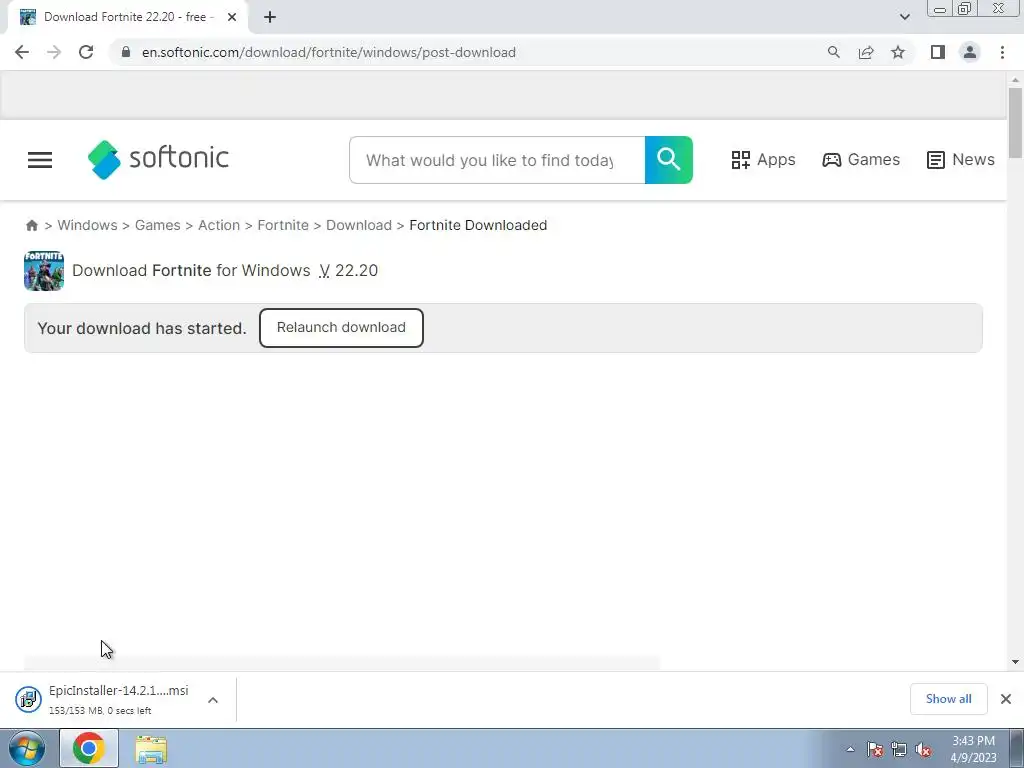
Task: Open File Explorer from the taskbar
Action: point(151,749)
